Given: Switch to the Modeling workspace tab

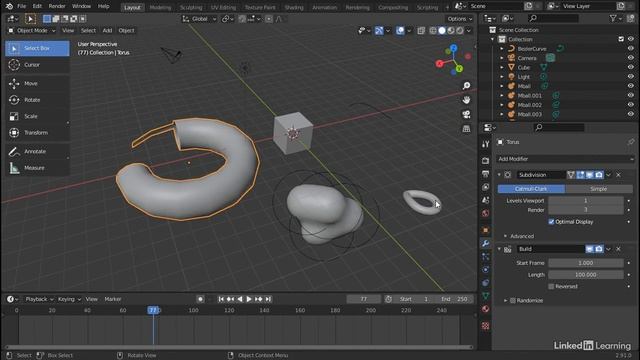Looking at the screenshot, I should pos(160,7).
